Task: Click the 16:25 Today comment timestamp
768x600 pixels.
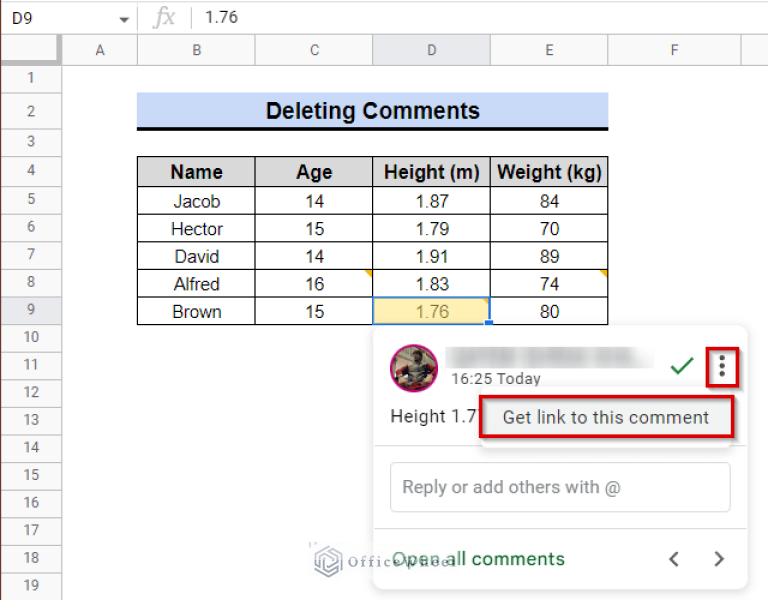Action: tap(496, 379)
